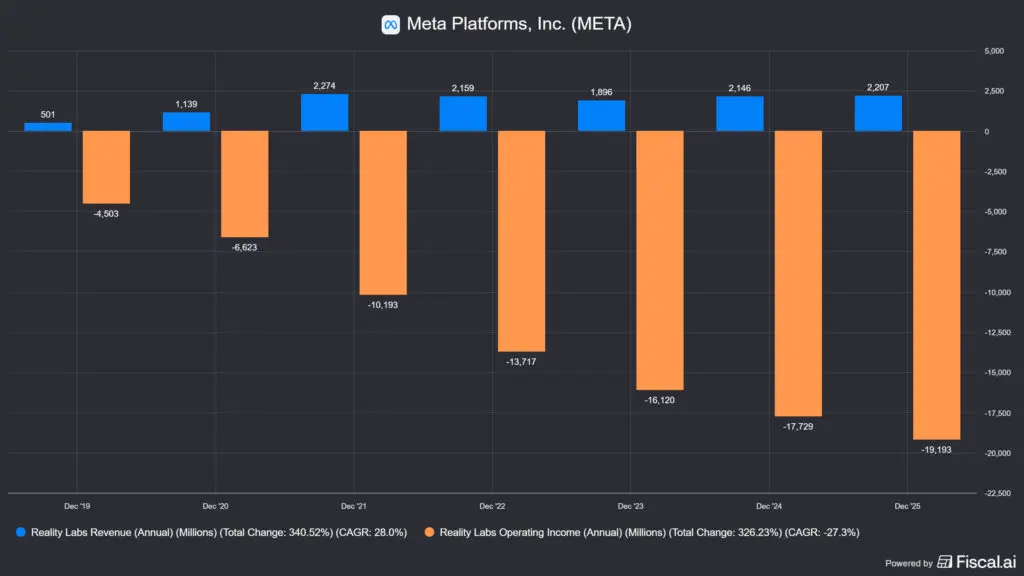Click the Meta logo icon beside the title

pyautogui.click(x=391, y=23)
